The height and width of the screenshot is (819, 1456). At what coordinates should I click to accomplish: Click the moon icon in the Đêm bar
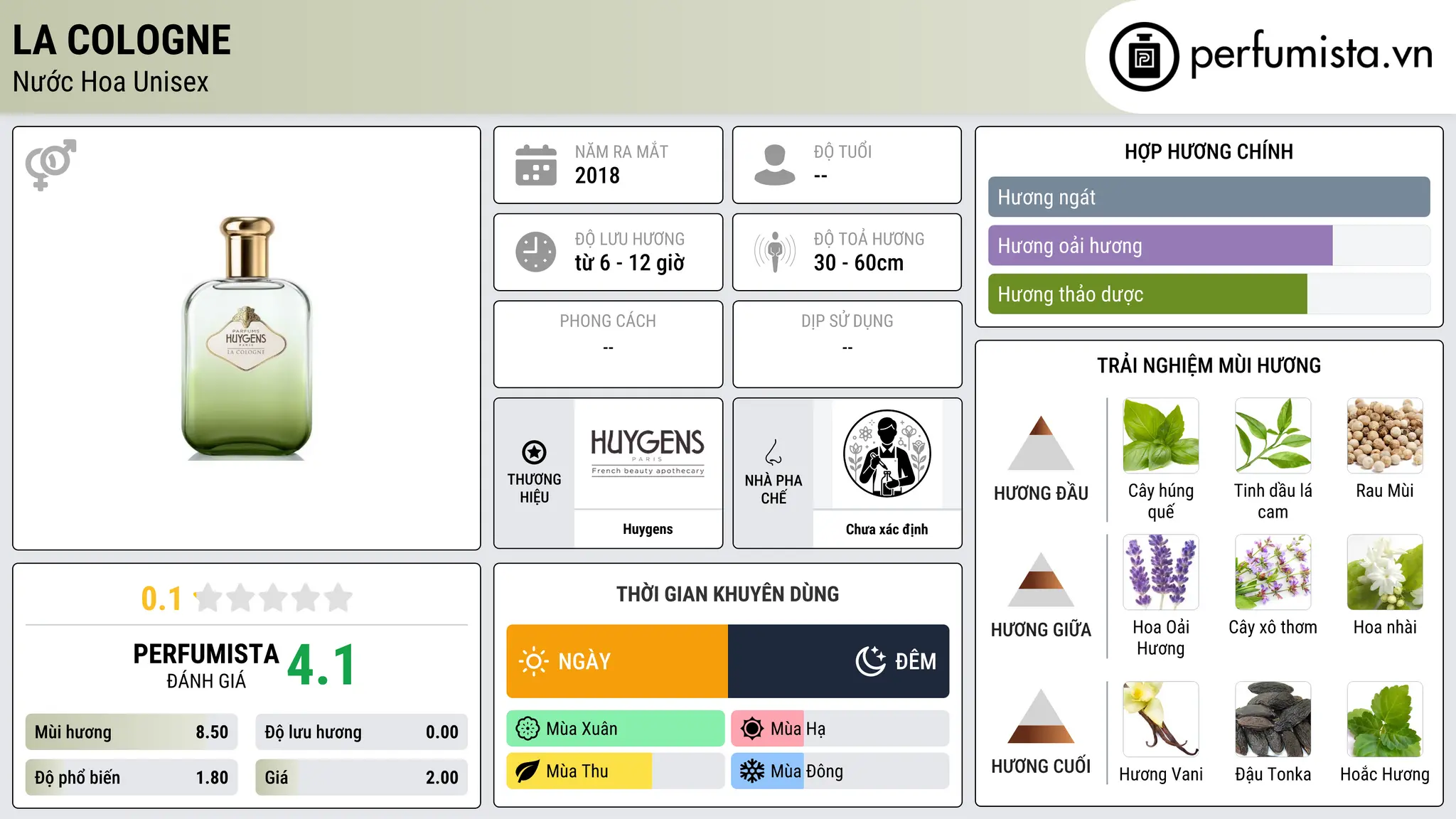[870, 661]
